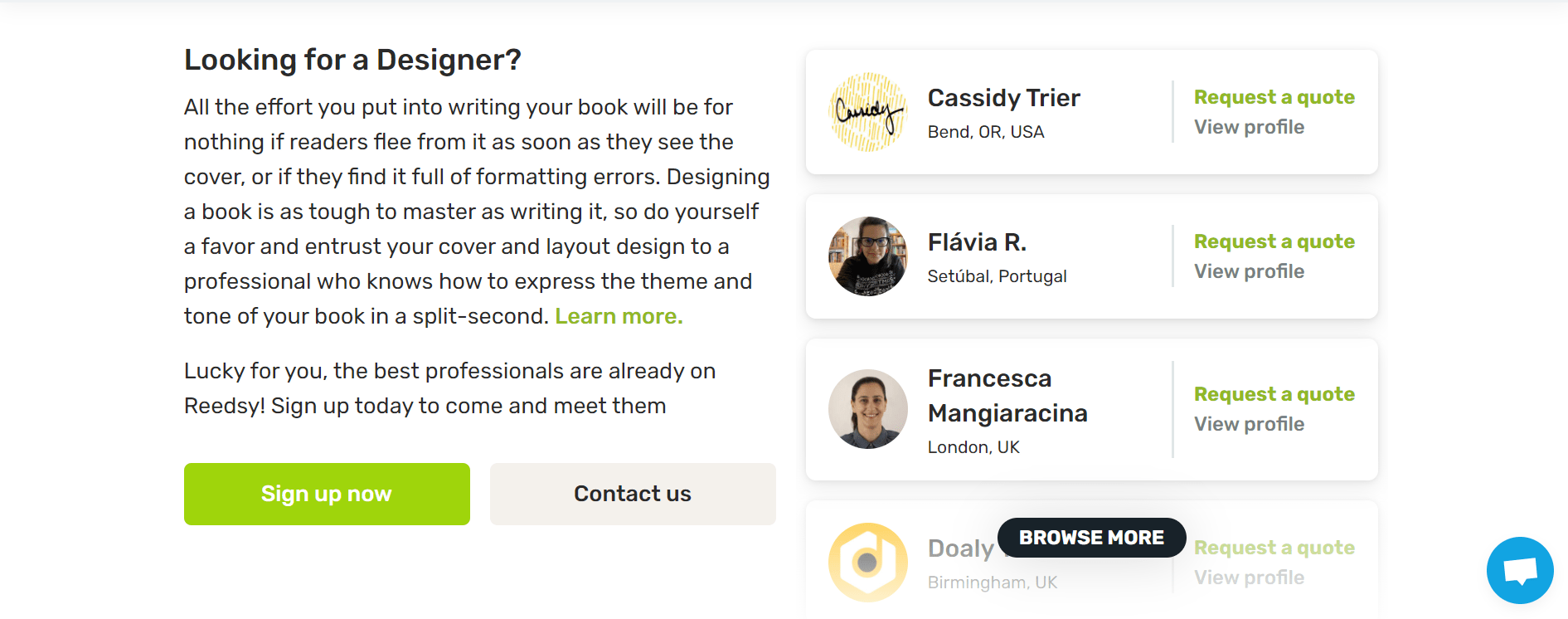Click the BROWSE MORE button
Viewport: 1568px width, 619px height.
point(1091,538)
